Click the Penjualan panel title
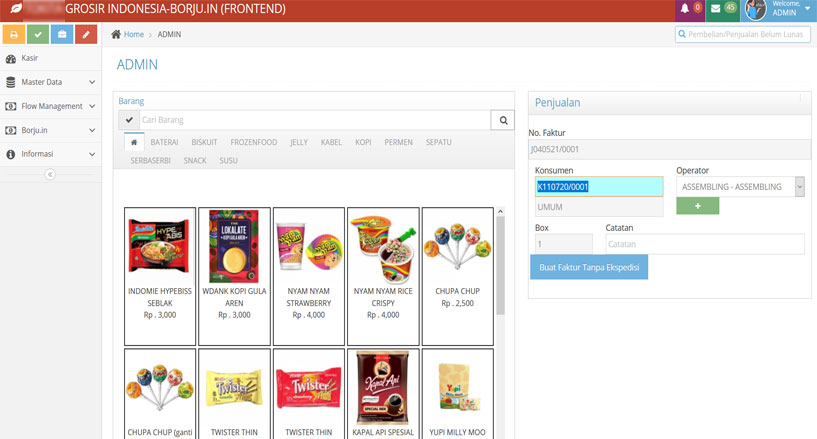Screen dimensions: 817x439 tap(558, 103)
